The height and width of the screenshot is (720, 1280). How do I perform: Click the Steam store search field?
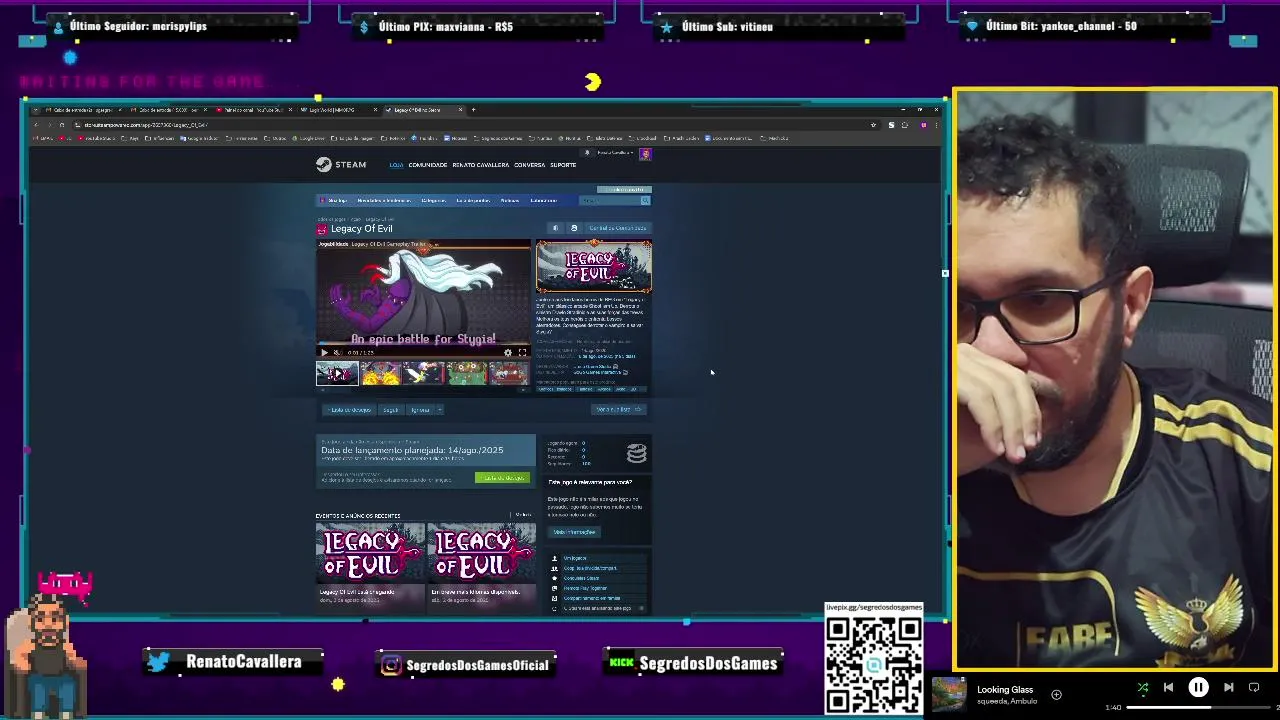(x=610, y=200)
